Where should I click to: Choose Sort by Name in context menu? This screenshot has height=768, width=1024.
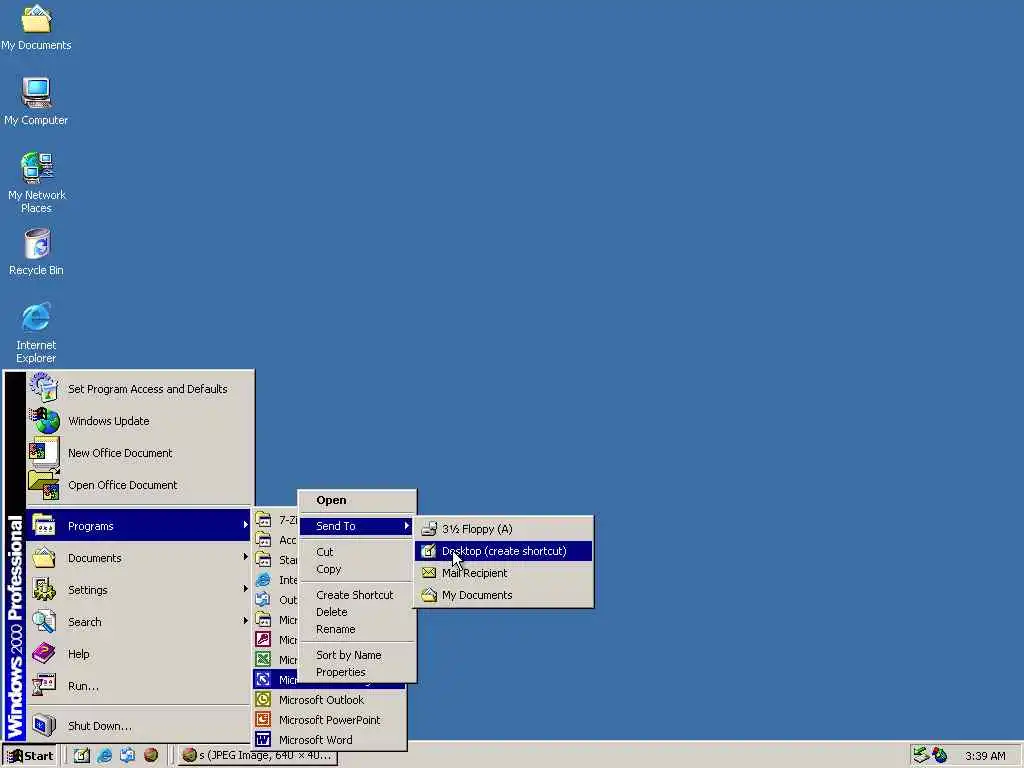click(357, 655)
